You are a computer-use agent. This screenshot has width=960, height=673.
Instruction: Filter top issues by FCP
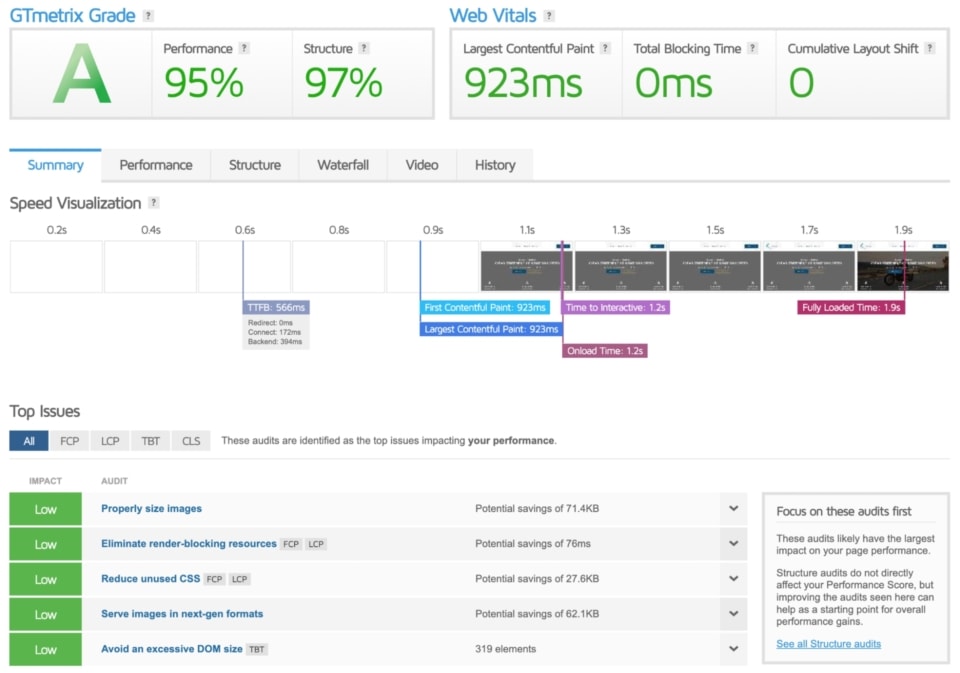pos(69,441)
